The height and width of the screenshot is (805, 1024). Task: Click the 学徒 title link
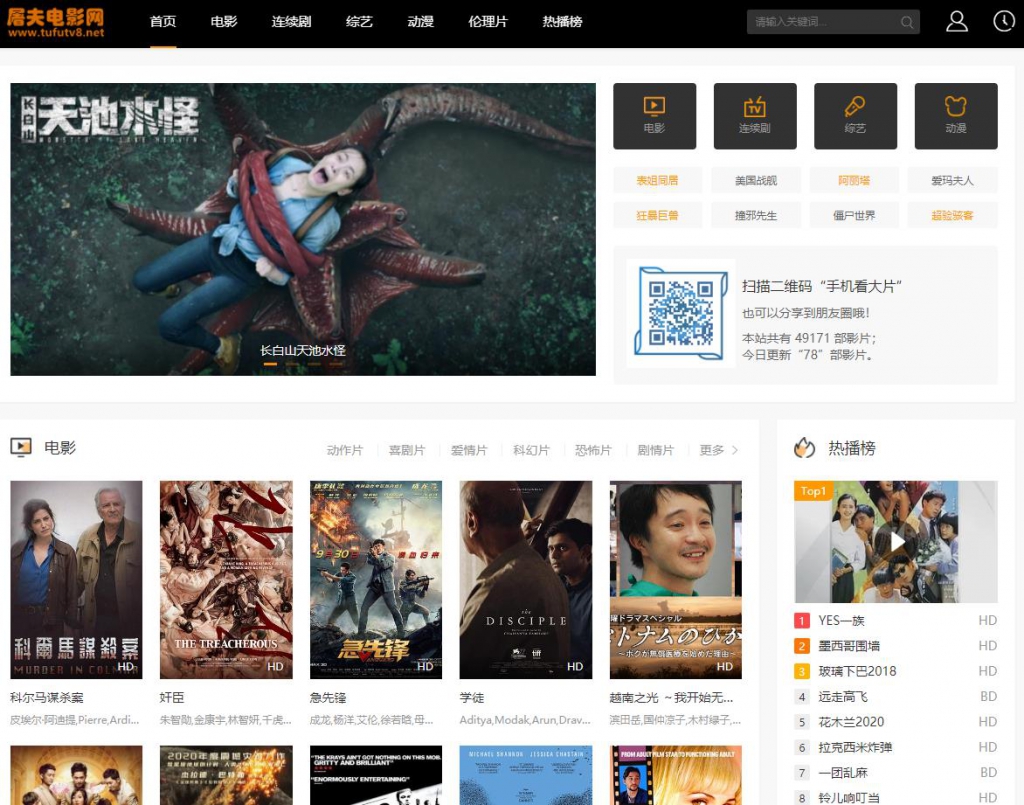point(472,697)
